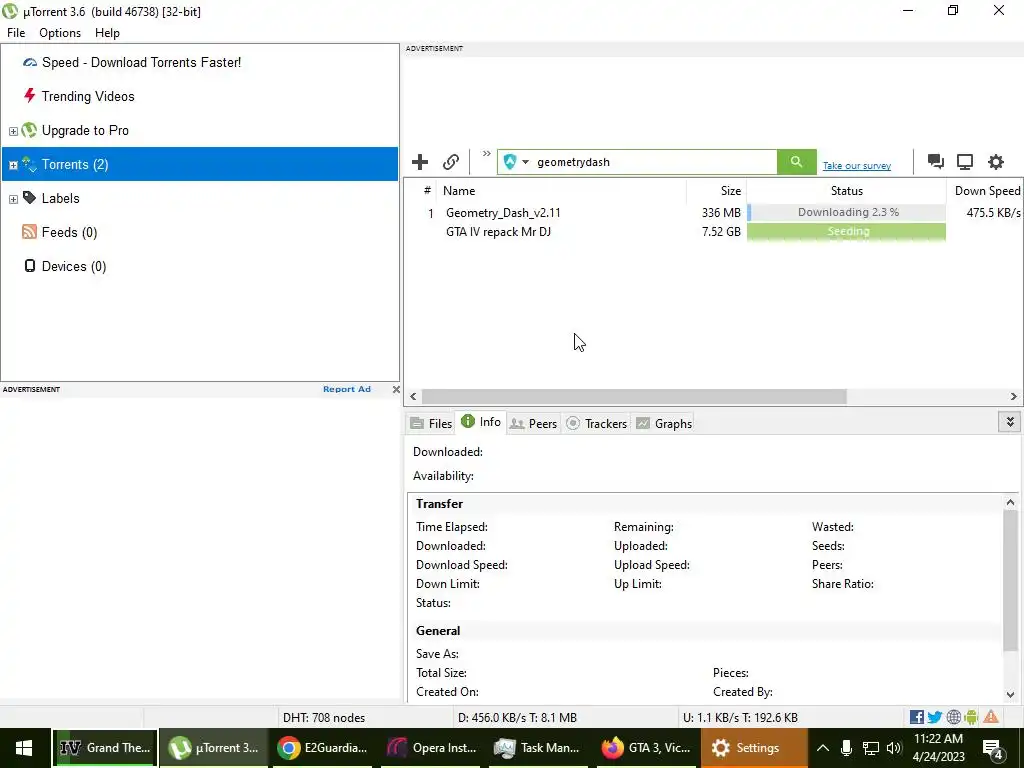This screenshot has height=768, width=1024.
Task: Click the green search magnifier button
Action: [796, 161]
